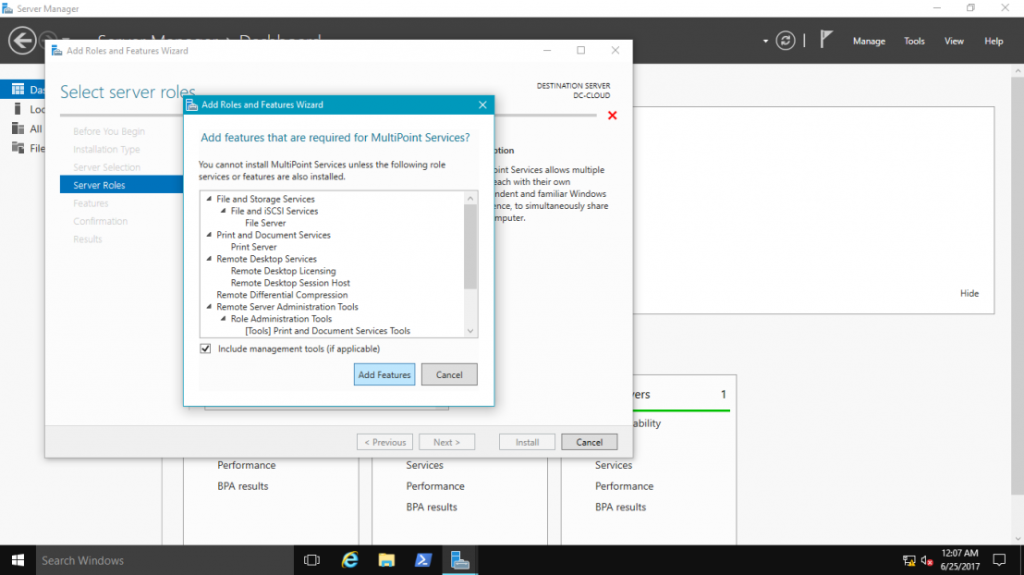Screen dimensions: 1024x575
Task: Open the View menu
Action: pos(953,41)
